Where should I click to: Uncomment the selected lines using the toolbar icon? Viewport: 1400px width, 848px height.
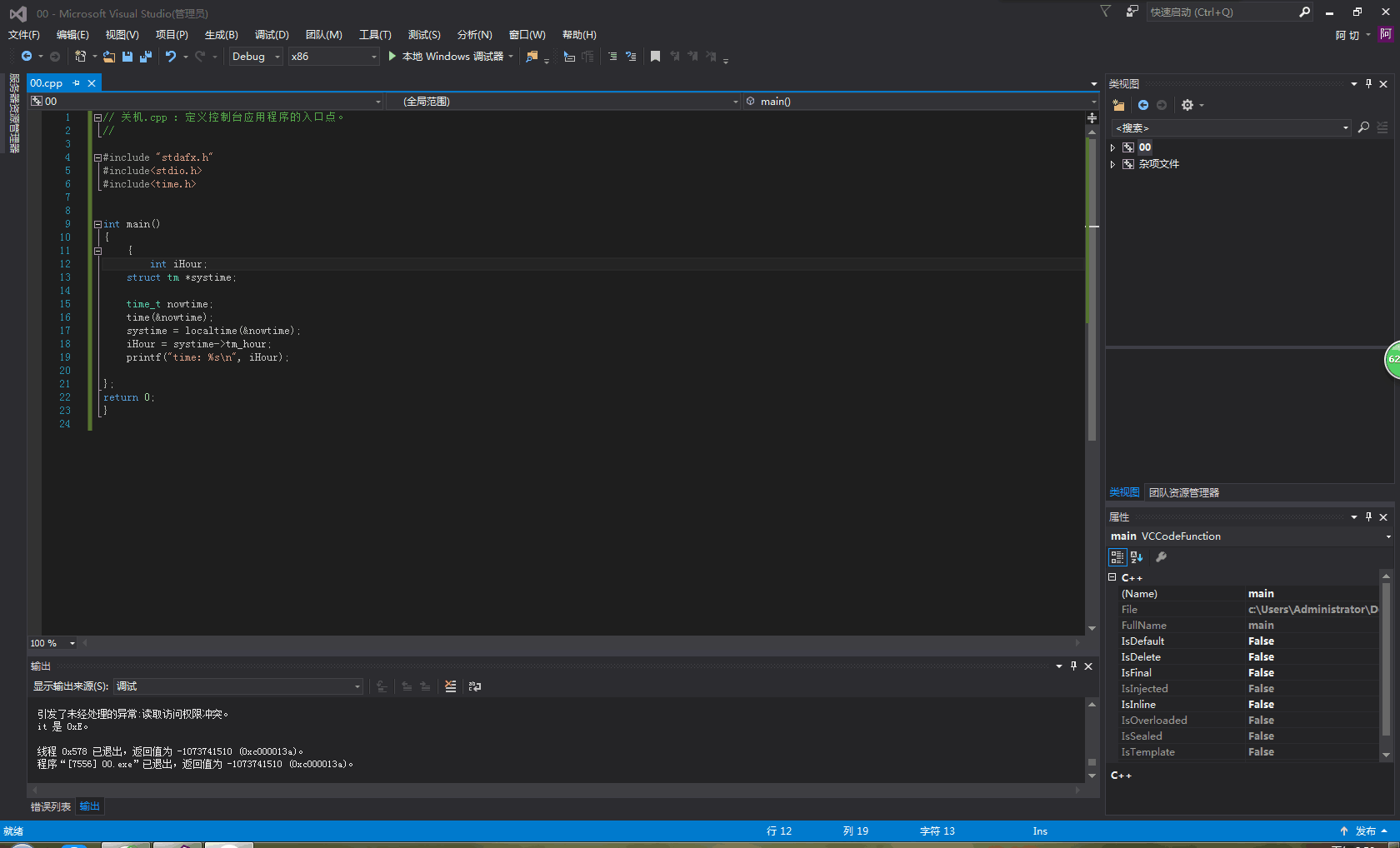[x=631, y=57]
